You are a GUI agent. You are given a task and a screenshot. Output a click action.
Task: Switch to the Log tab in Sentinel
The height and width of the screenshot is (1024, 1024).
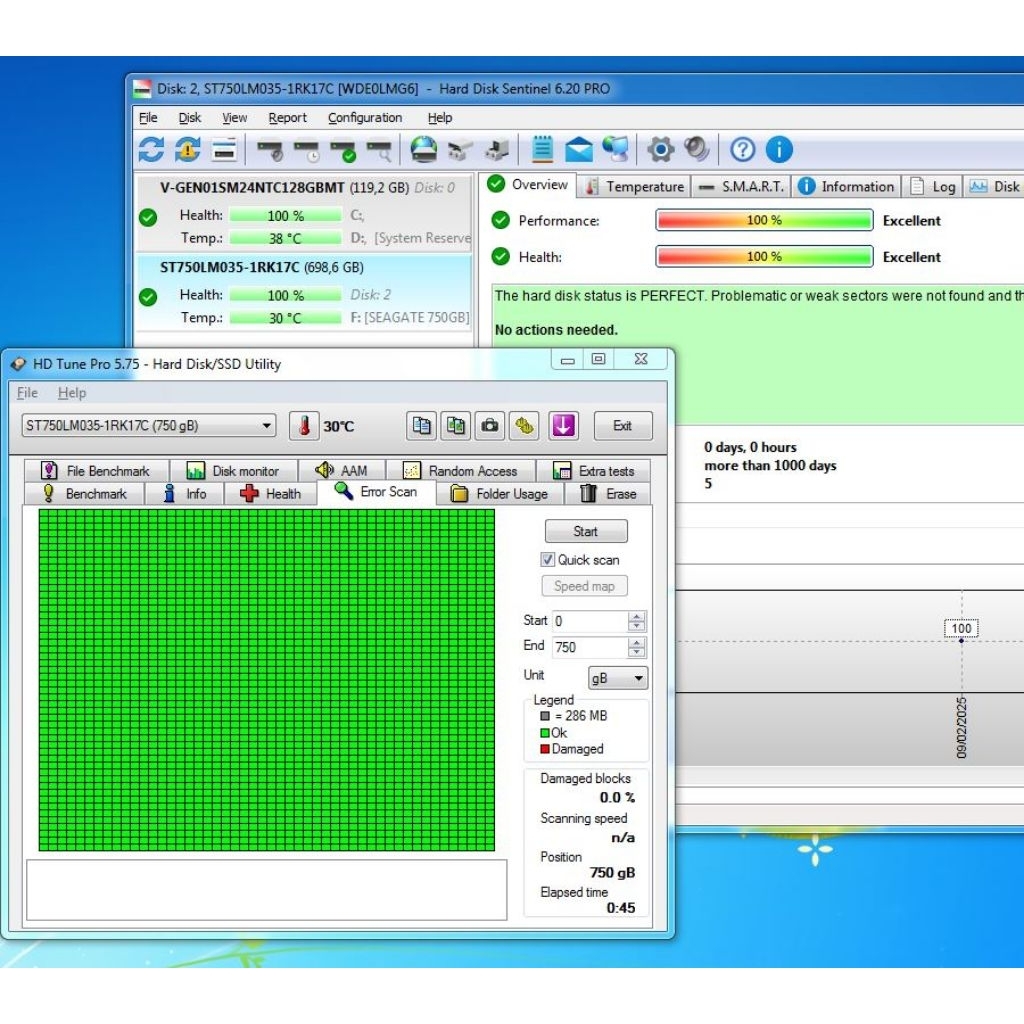click(933, 186)
